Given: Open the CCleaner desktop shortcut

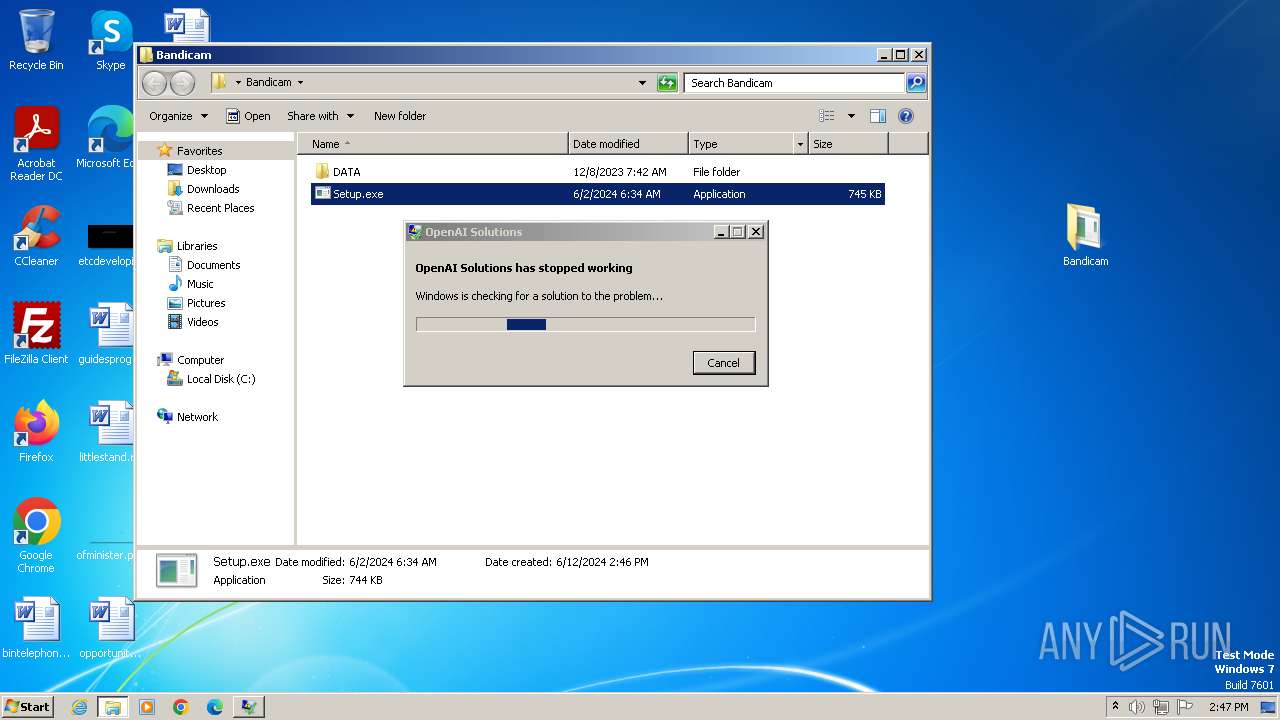Looking at the screenshot, I should pos(36,236).
